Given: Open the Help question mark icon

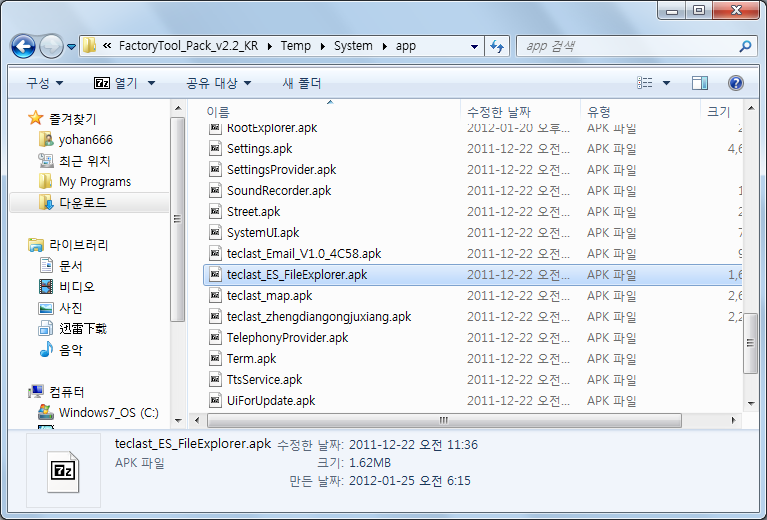Looking at the screenshot, I should (x=736, y=83).
